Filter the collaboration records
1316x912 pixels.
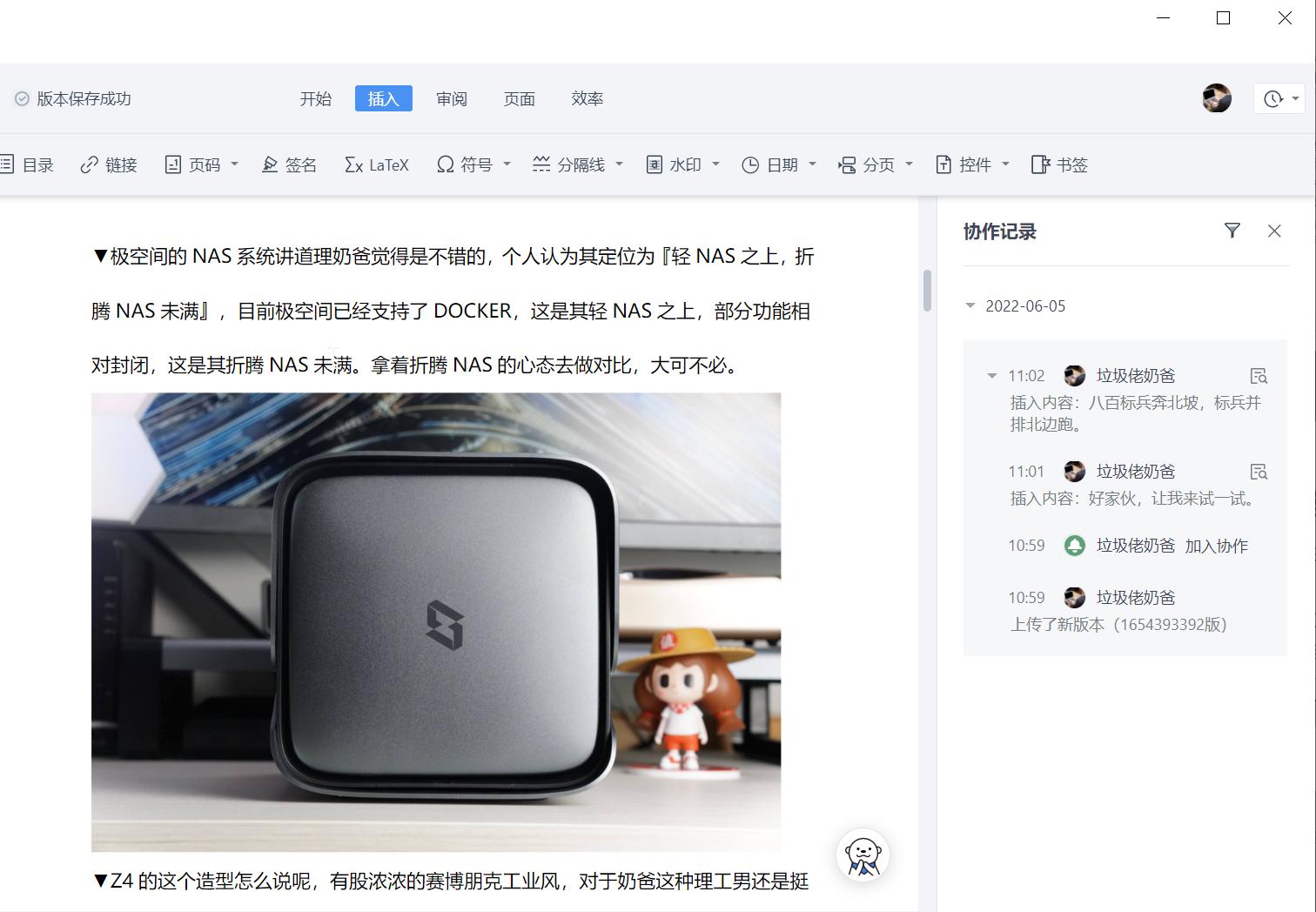(1232, 231)
